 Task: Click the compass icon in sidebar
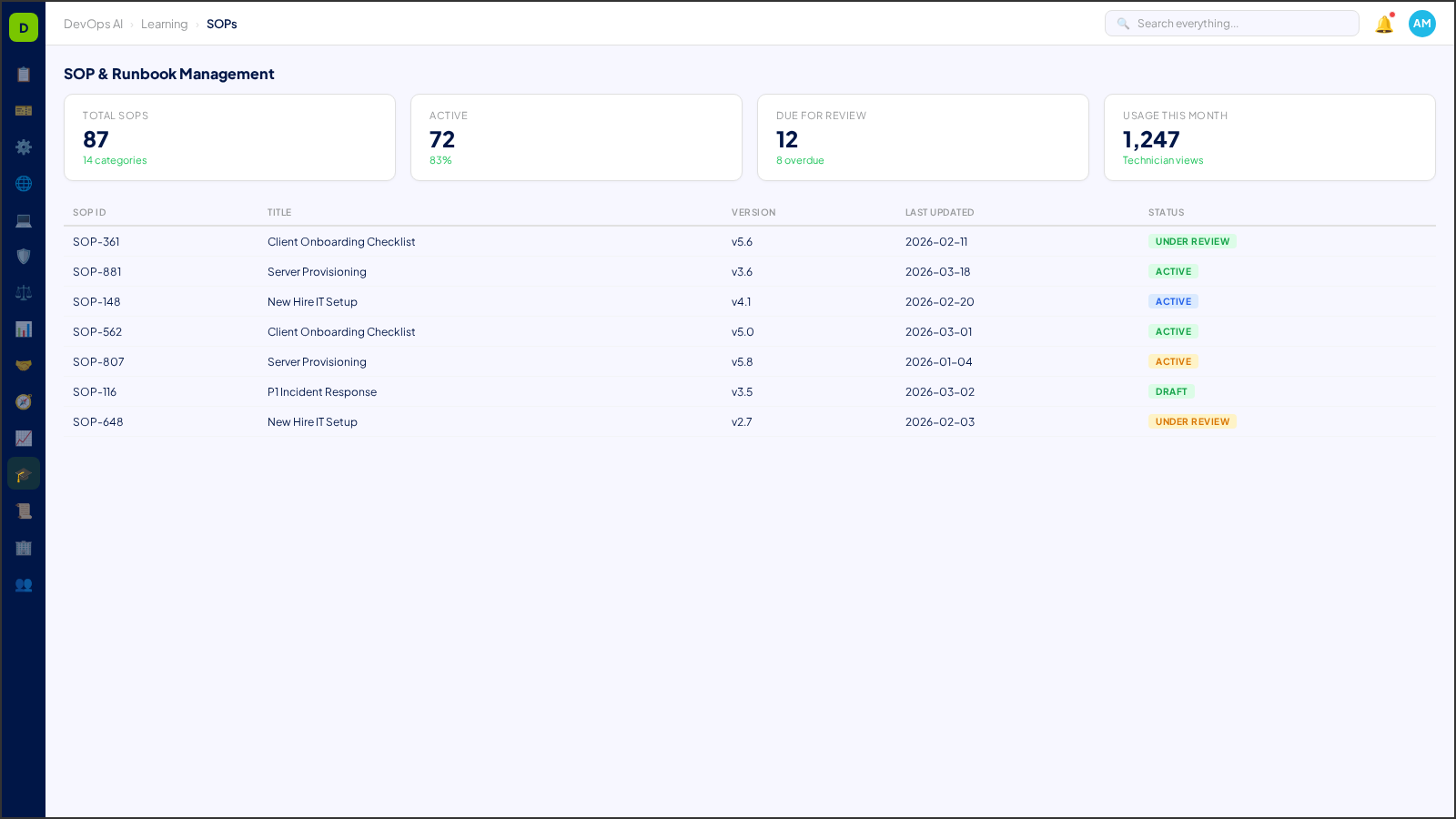pos(24,401)
